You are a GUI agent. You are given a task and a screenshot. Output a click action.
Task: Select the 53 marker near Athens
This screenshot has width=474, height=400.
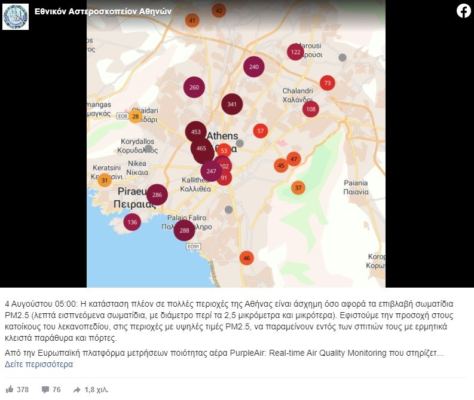(x=224, y=150)
